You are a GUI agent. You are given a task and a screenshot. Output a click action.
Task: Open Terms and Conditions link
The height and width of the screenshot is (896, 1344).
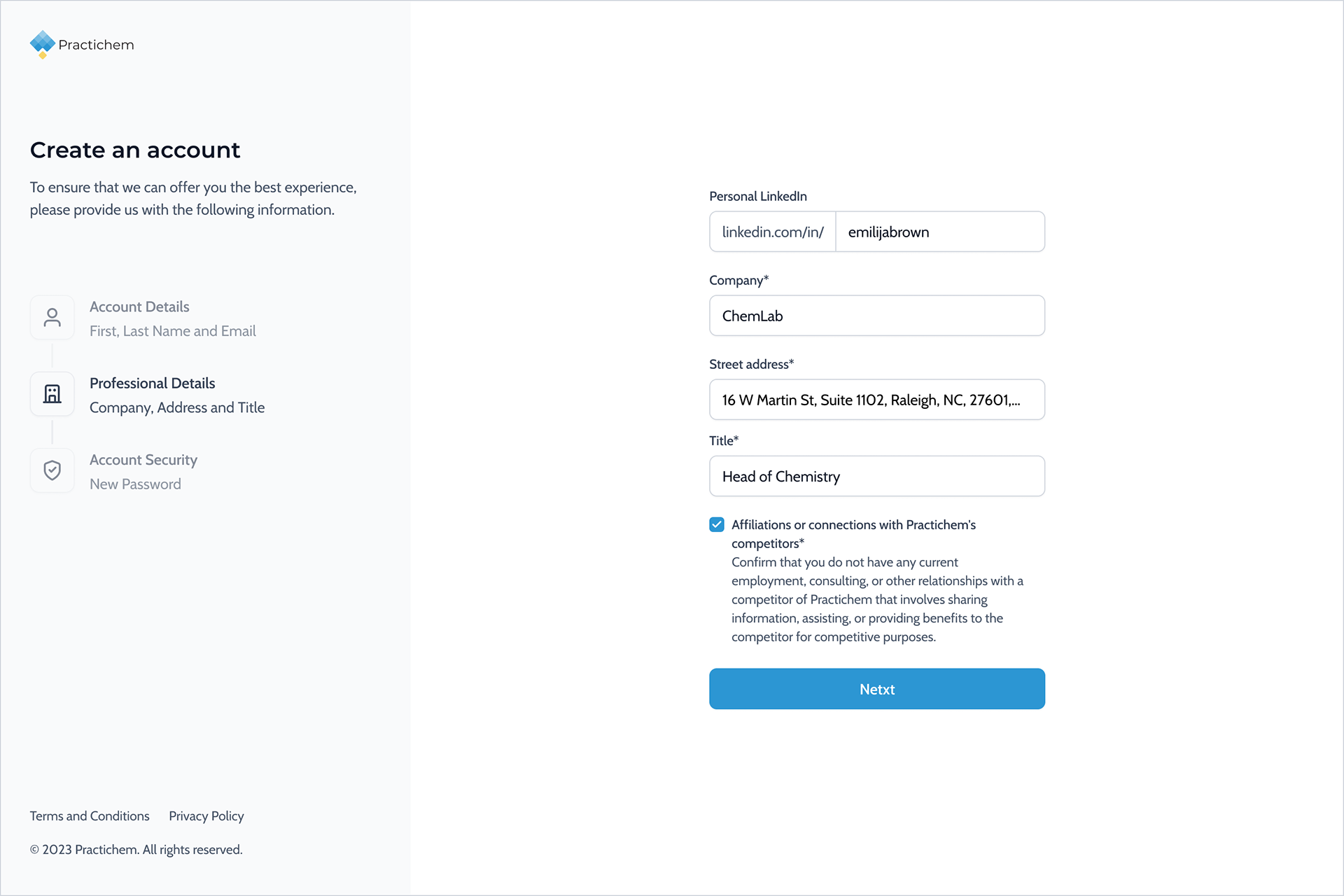pyautogui.click(x=90, y=816)
